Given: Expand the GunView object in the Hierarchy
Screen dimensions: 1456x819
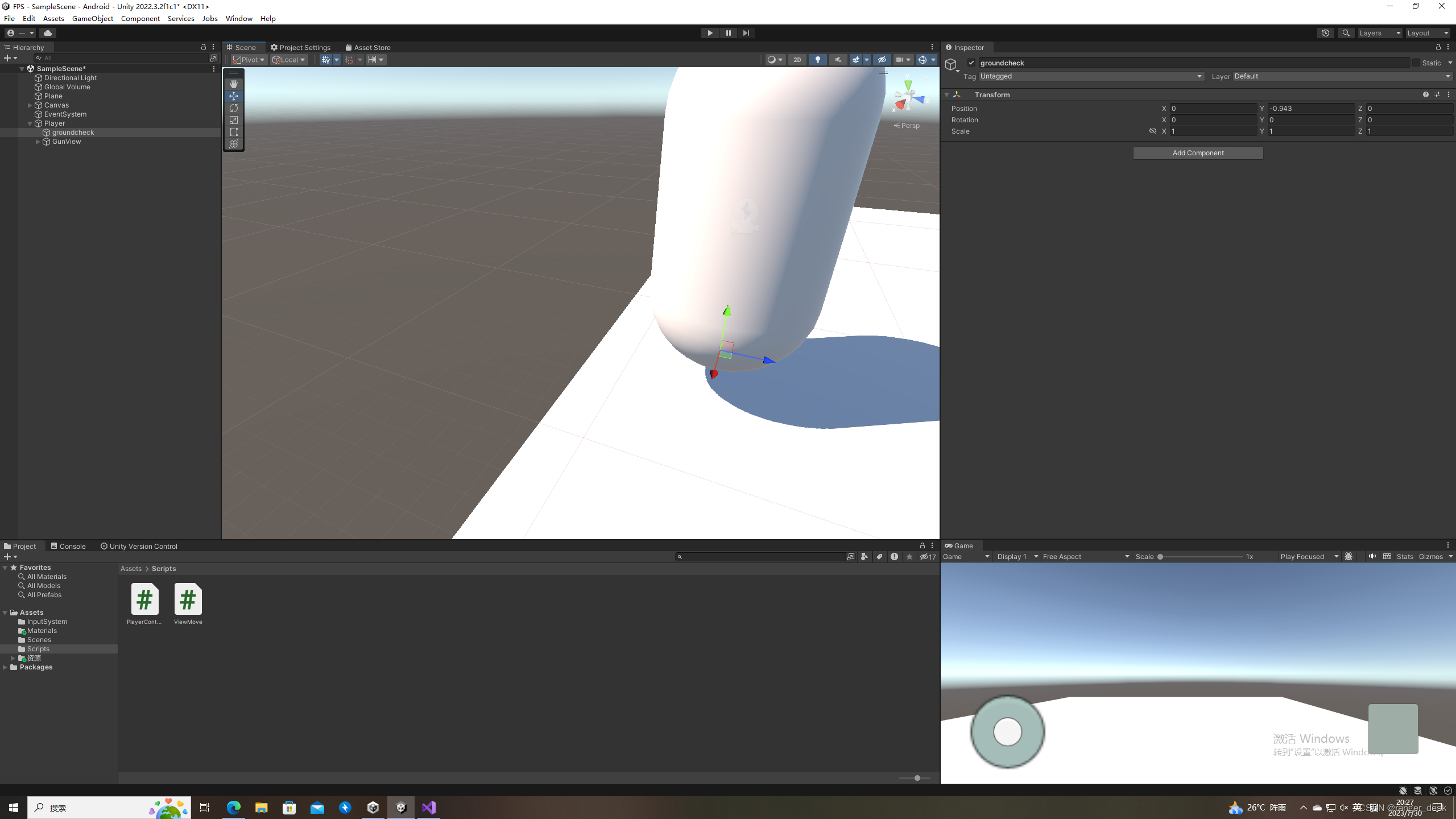Looking at the screenshot, I should 38,142.
